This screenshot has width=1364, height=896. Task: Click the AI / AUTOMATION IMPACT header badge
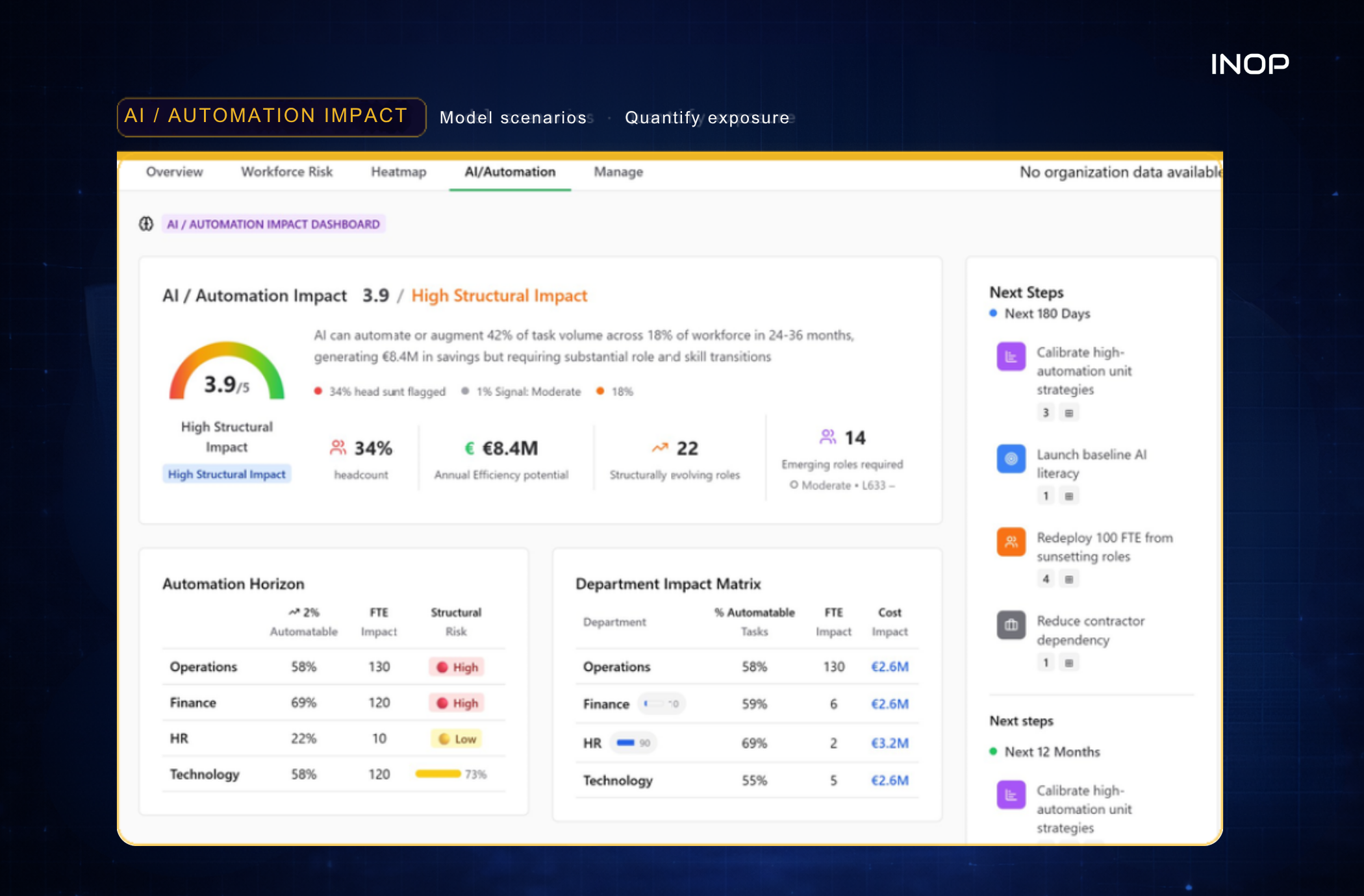(272, 117)
